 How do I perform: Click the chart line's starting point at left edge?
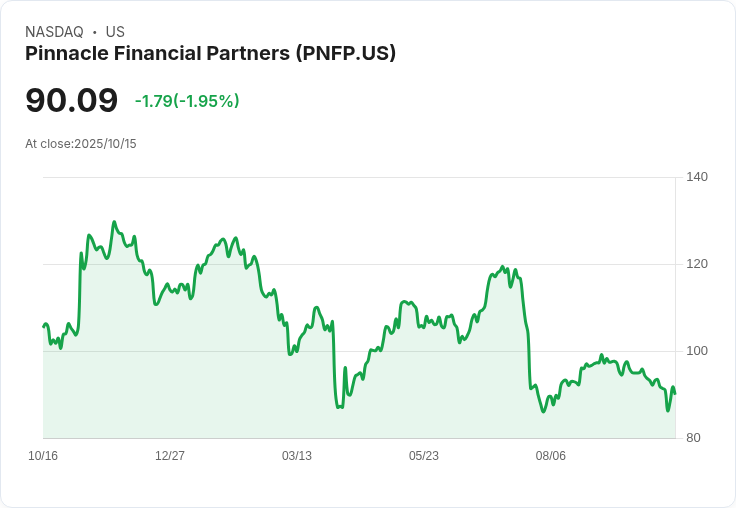(x=43, y=326)
